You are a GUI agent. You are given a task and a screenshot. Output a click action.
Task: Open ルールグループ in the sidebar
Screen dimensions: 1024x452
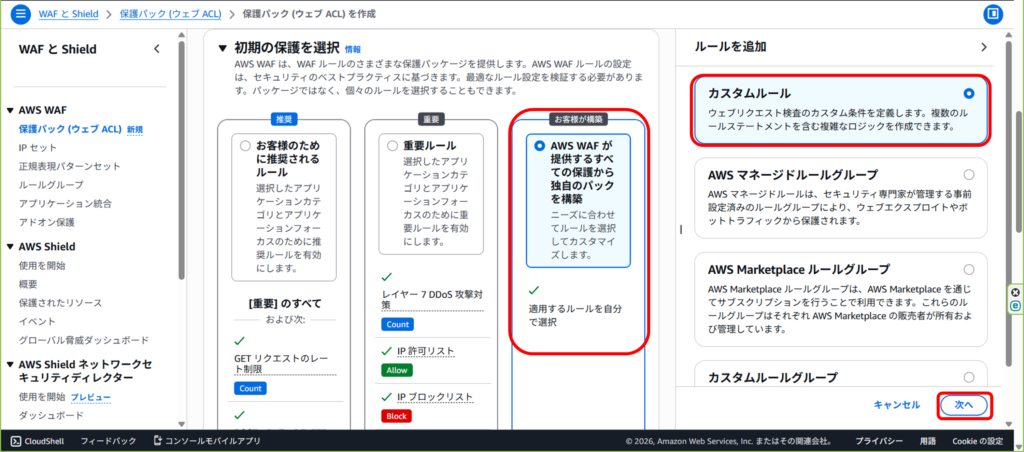[x=51, y=185]
